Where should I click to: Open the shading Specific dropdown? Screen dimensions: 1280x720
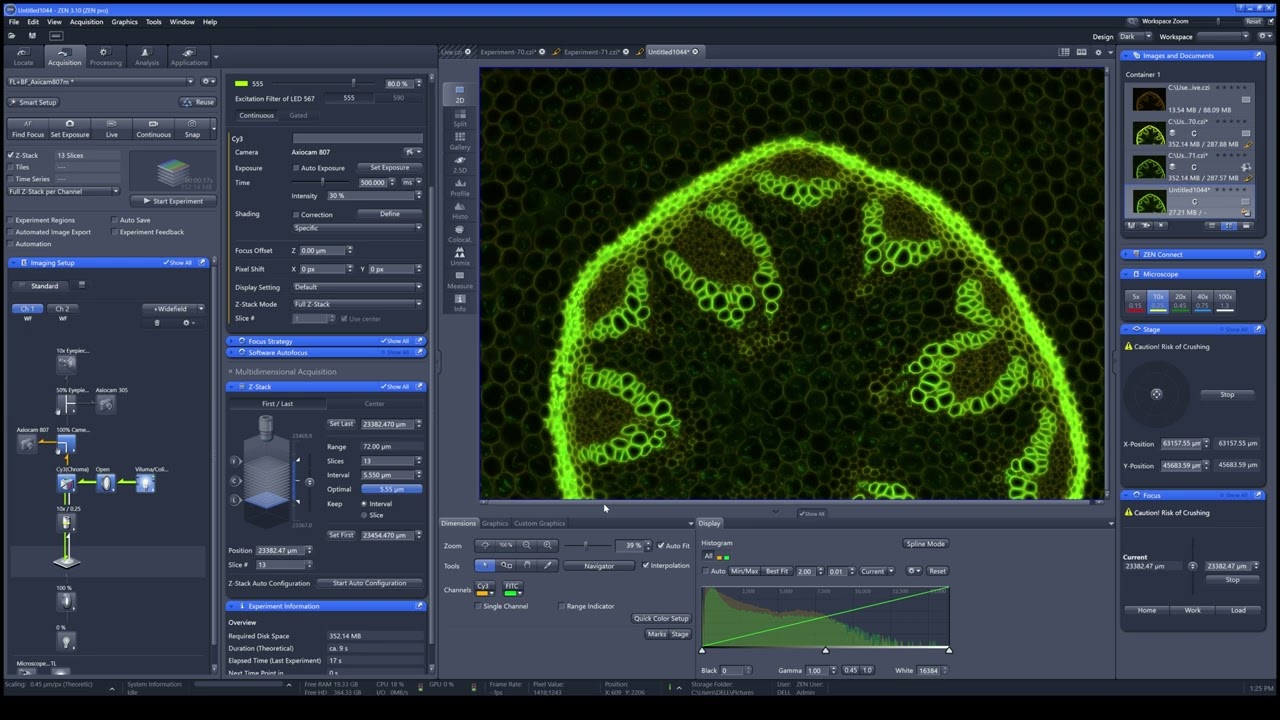click(357, 228)
